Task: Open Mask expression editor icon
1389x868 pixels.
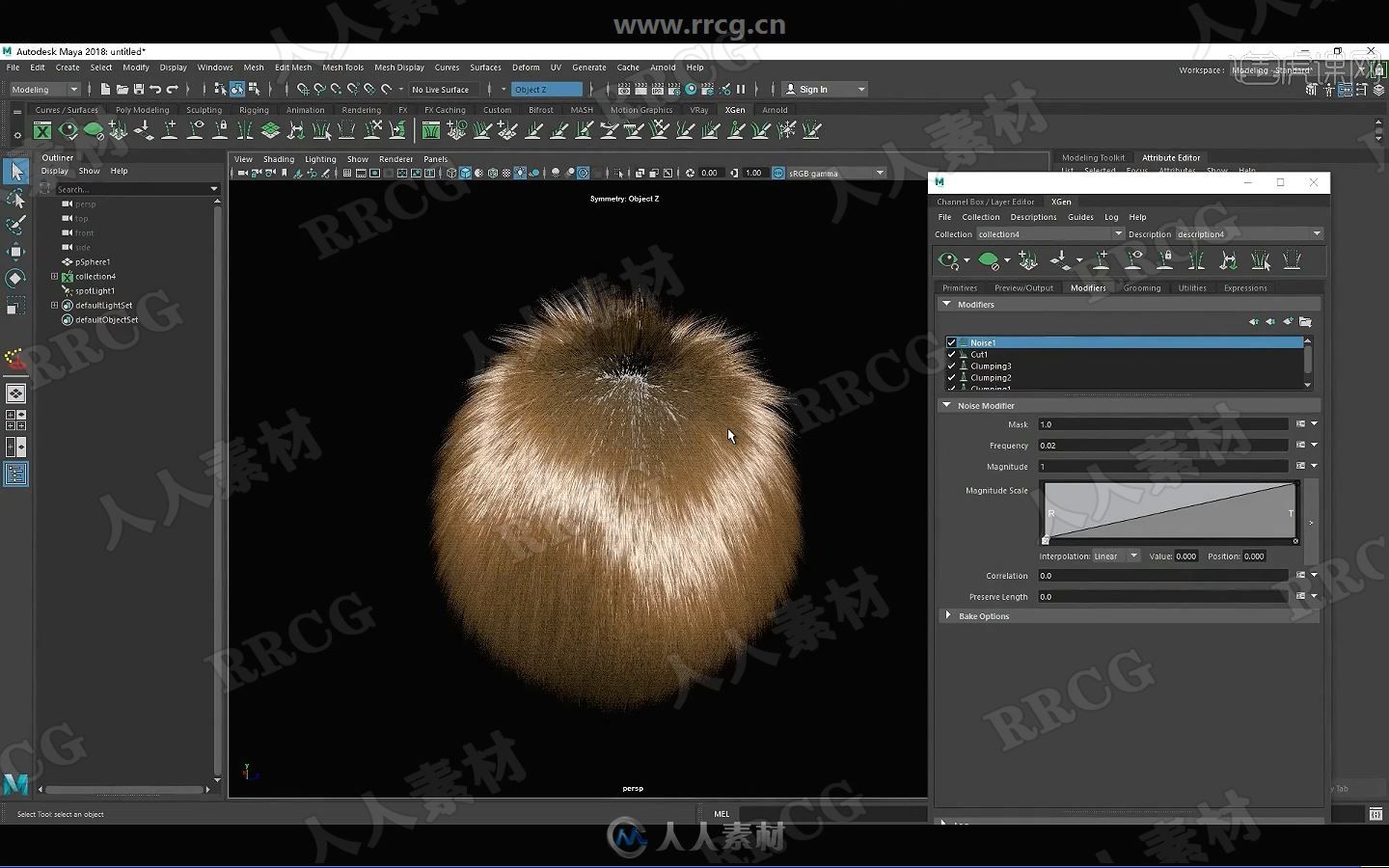Action: point(1300,424)
